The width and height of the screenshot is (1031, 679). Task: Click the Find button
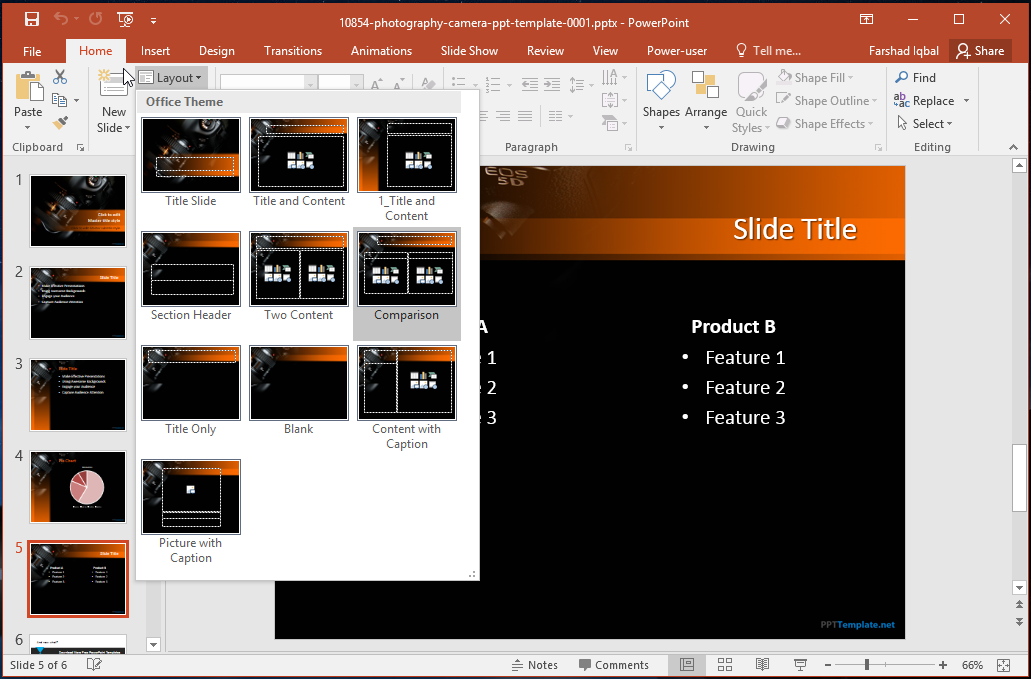915,78
